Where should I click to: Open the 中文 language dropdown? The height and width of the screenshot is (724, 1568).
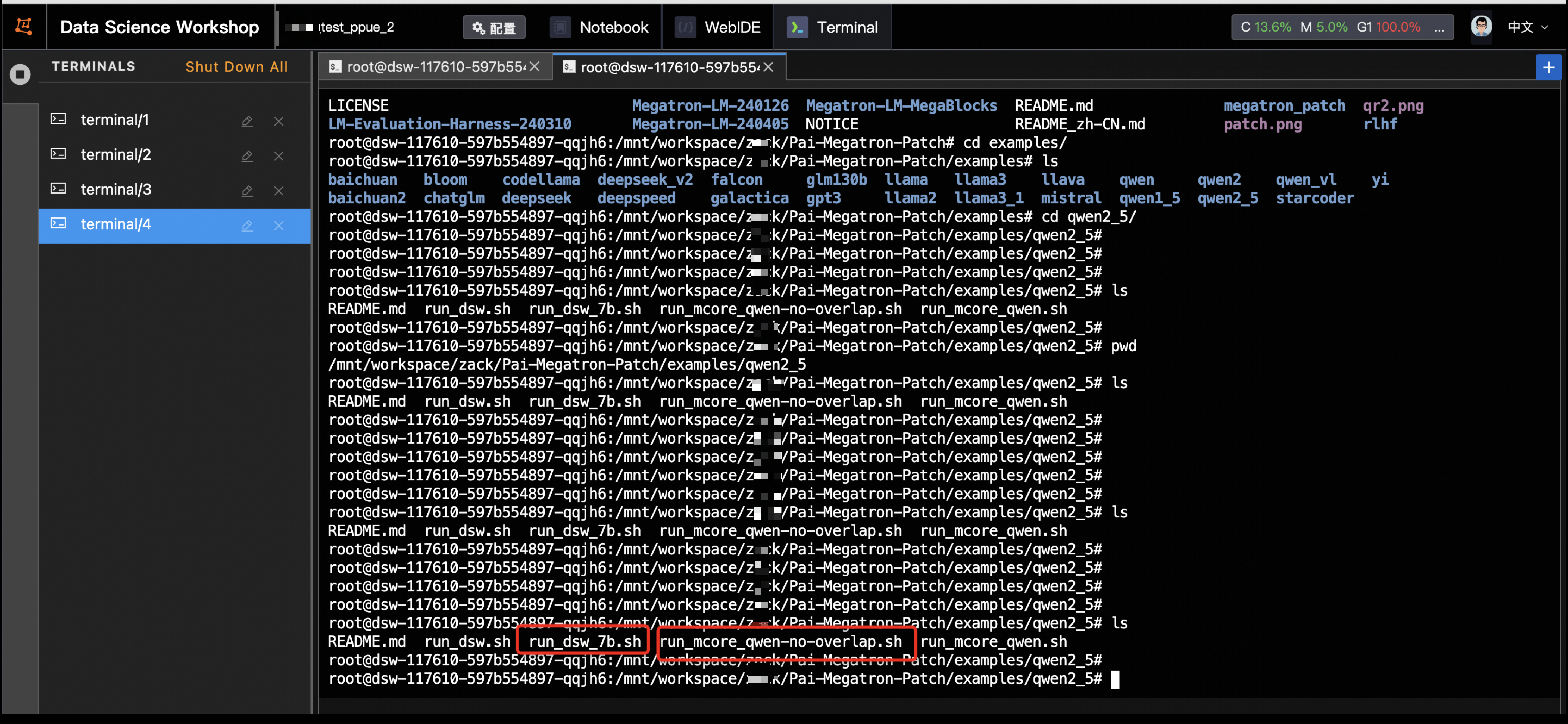pyautogui.click(x=1527, y=27)
